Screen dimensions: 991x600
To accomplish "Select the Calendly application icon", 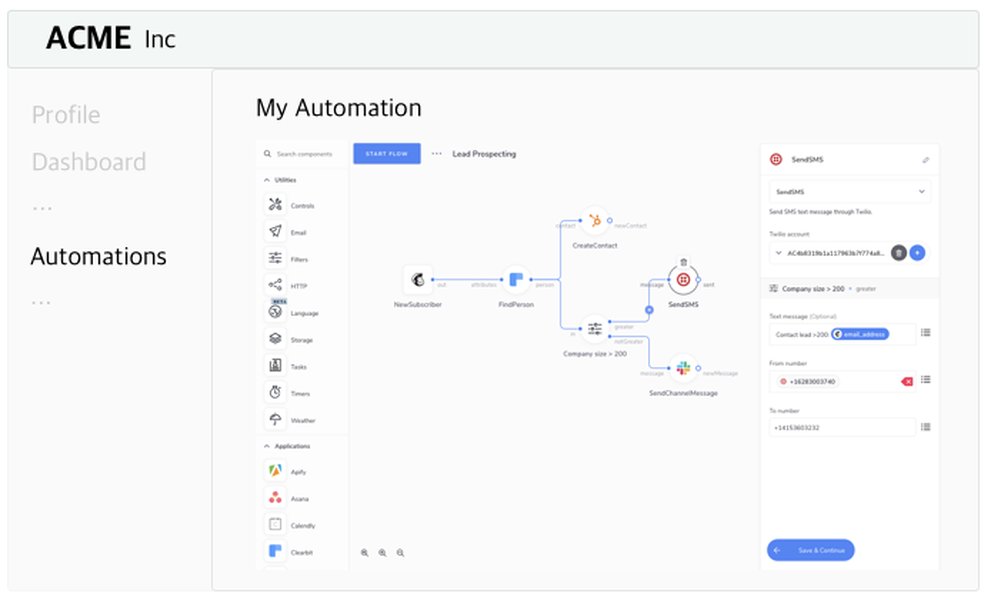I will click(273, 522).
